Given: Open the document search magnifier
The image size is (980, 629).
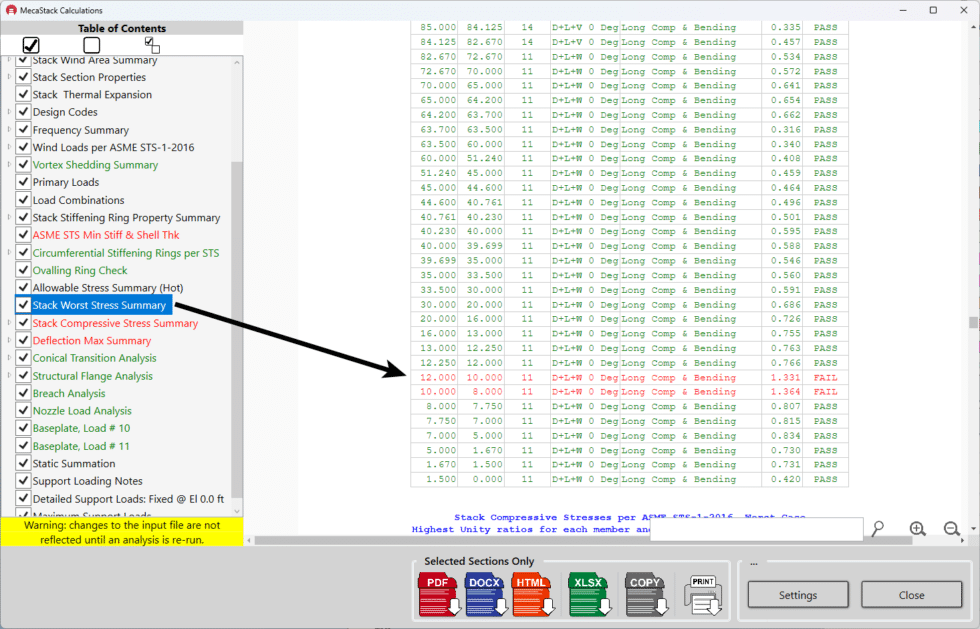Looking at the screenshot, I should tap(878, 528).
